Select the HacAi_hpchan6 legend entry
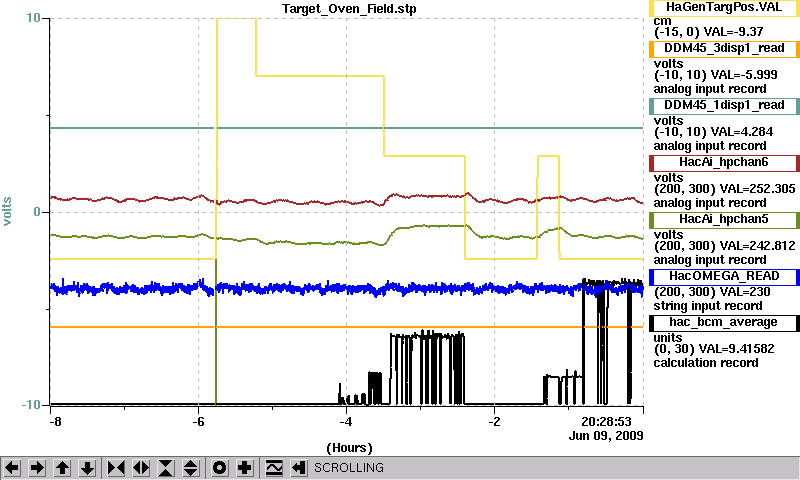This screenshot has width=800, height=480. 724,163
